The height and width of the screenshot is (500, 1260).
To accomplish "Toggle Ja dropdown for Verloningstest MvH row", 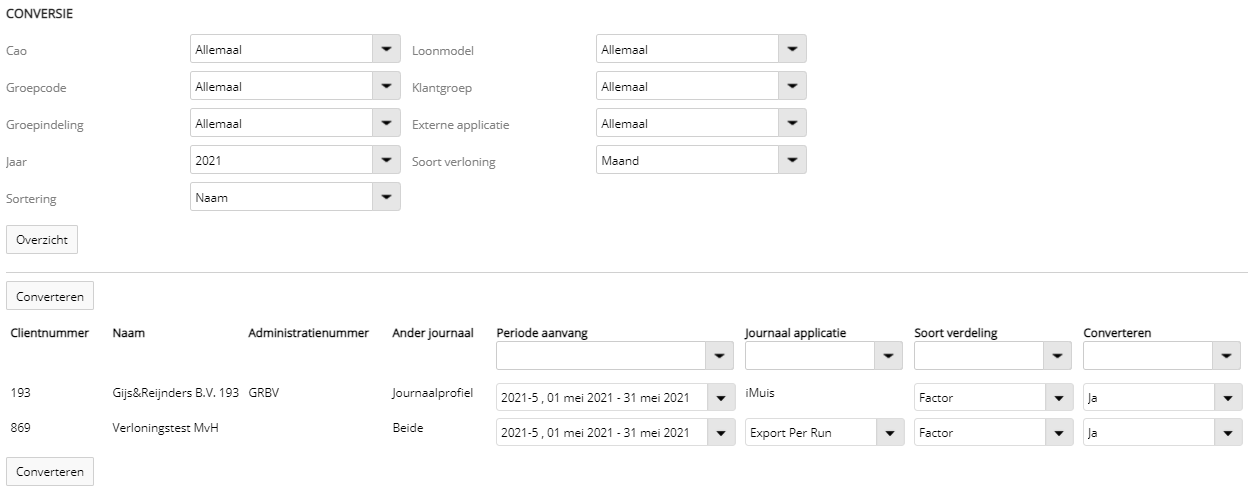I will tap(1162, 432).
